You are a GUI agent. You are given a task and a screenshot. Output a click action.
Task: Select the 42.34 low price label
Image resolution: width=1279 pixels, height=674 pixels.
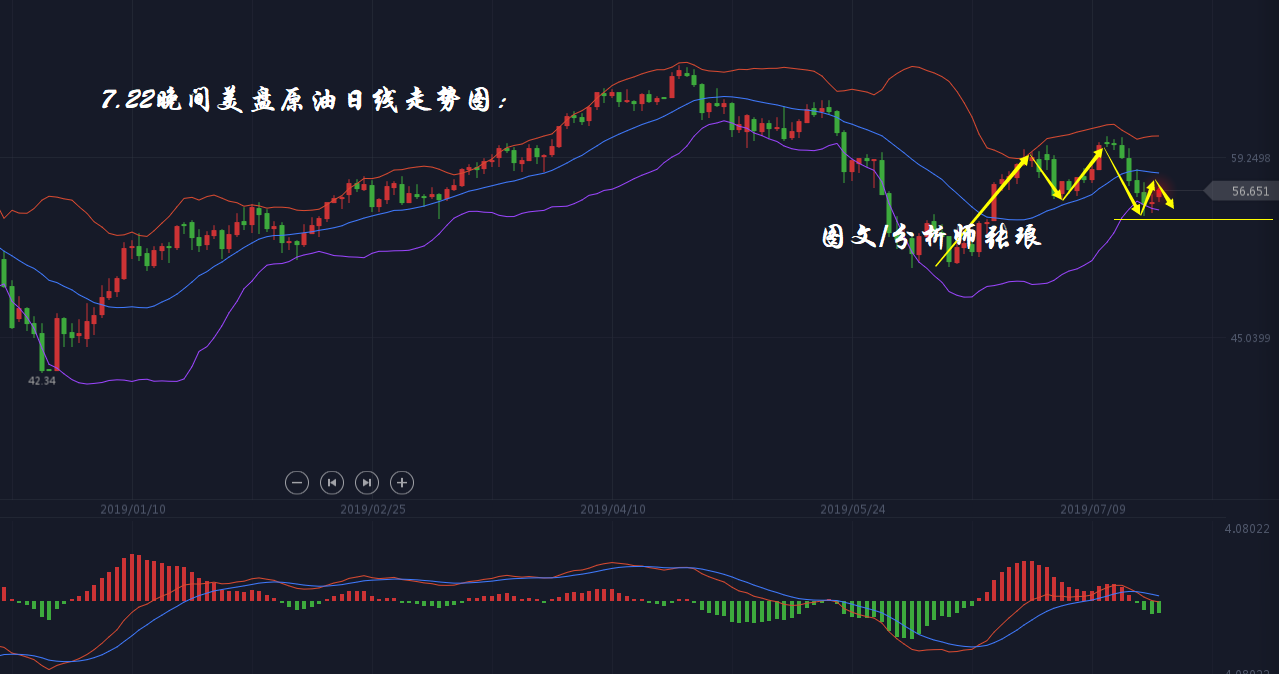(42, 381)
